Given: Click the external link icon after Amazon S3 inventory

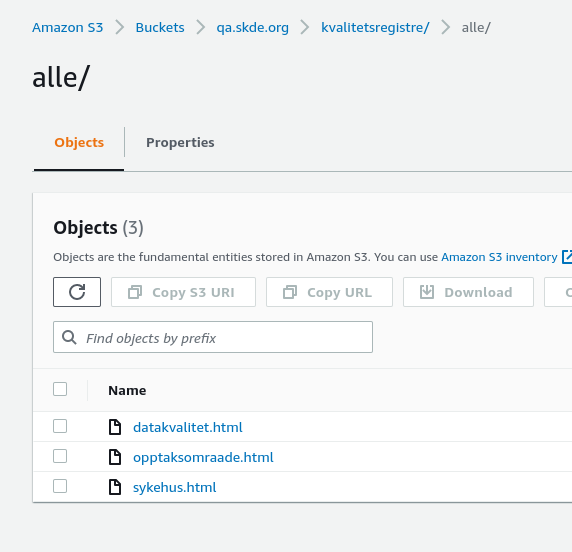Looking at the screenshot, I should [567, 257].
